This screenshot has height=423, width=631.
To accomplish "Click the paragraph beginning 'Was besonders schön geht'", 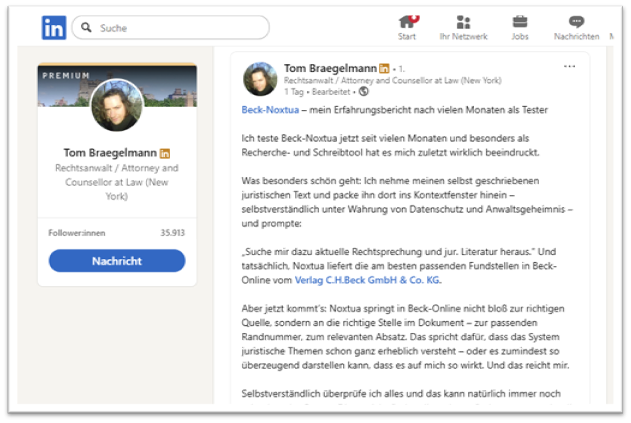I will coord(407,202).
